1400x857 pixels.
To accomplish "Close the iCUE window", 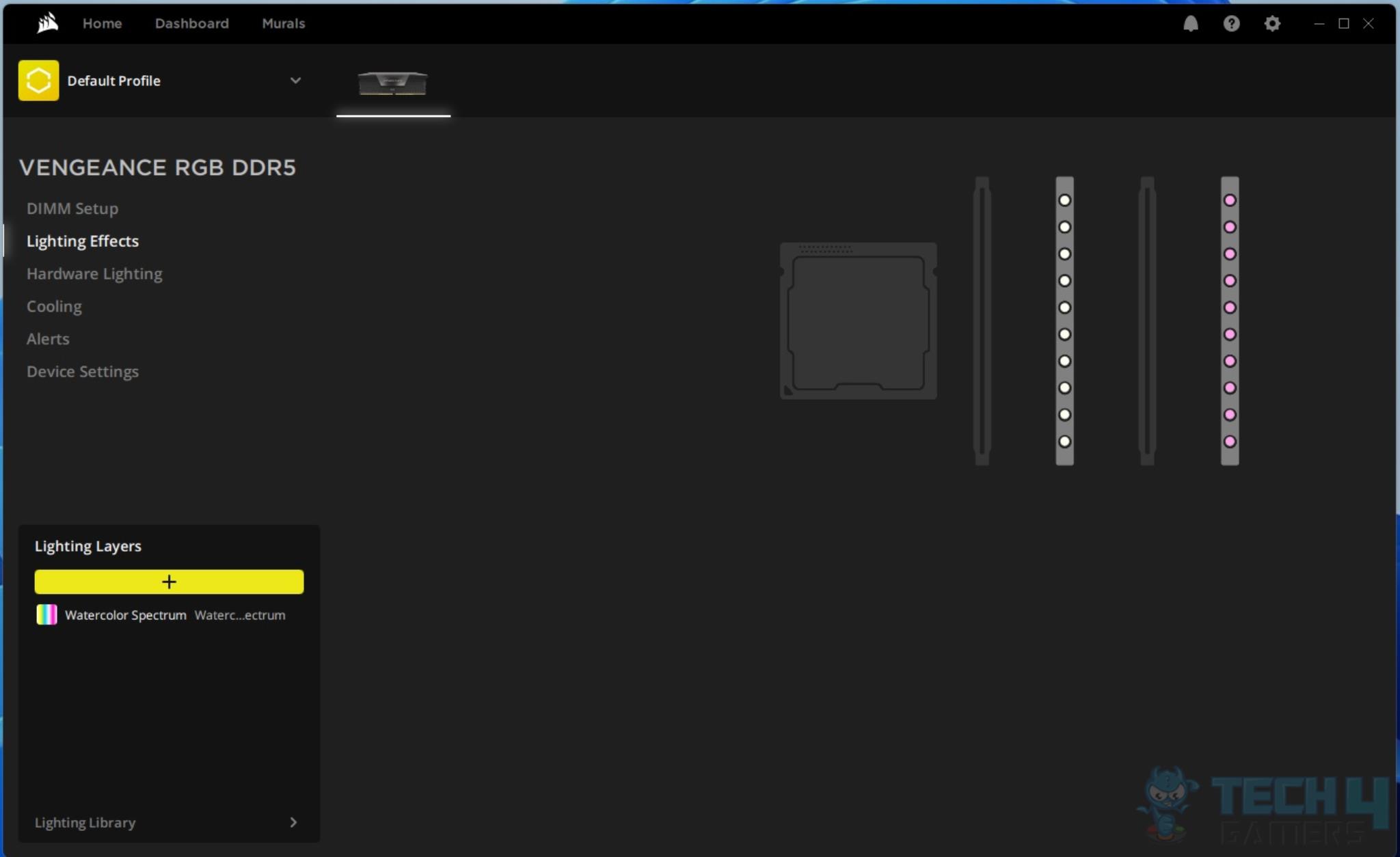I will pyautogui.click(x=1368, y=23).
